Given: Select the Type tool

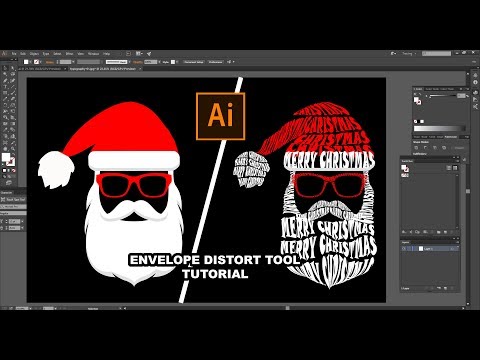Looking at the screenshot, I should (x=5, y=86).
